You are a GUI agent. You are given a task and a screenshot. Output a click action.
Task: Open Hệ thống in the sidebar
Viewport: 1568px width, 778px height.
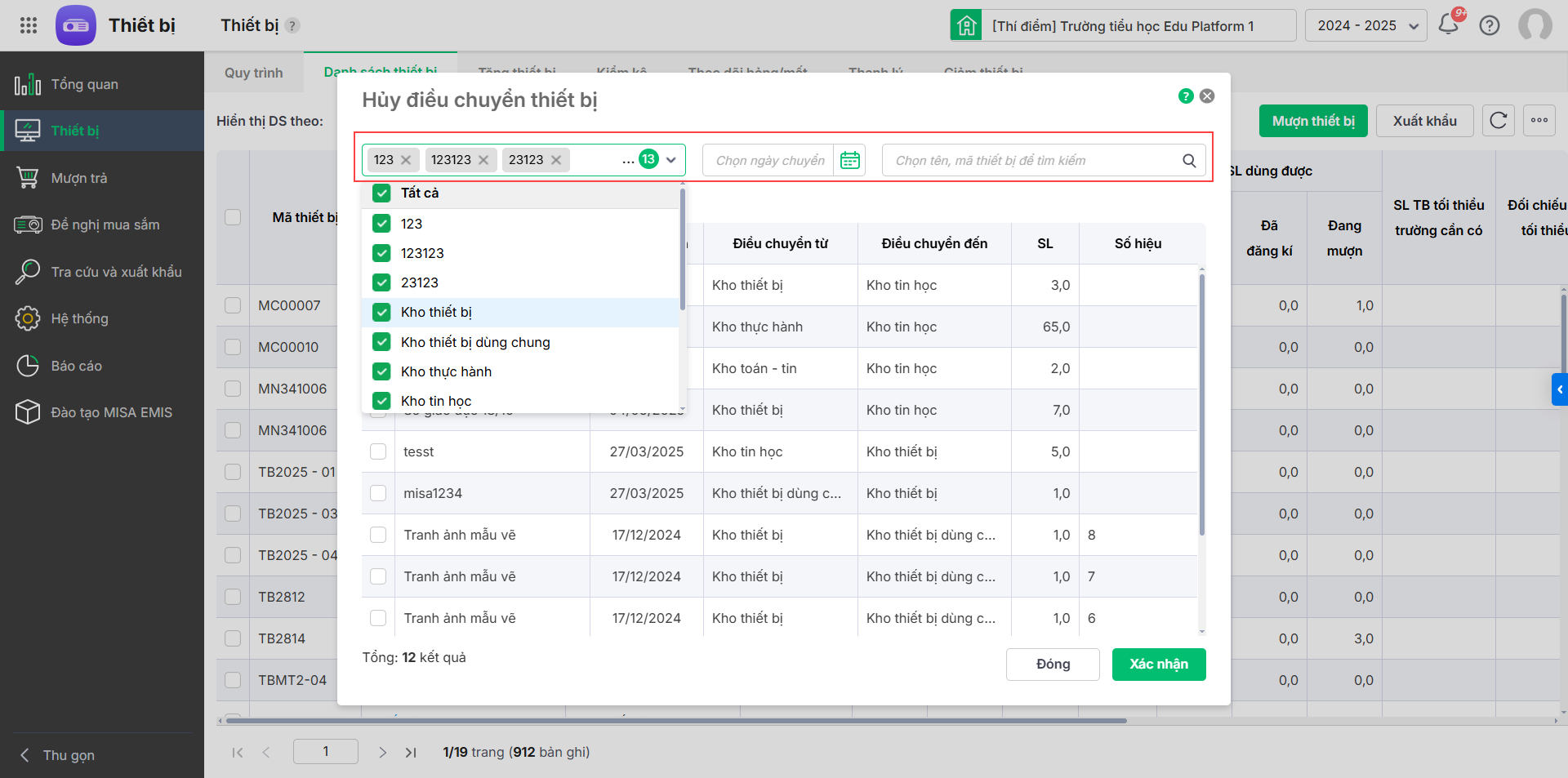pyautogui.click(x=102, y=318)
